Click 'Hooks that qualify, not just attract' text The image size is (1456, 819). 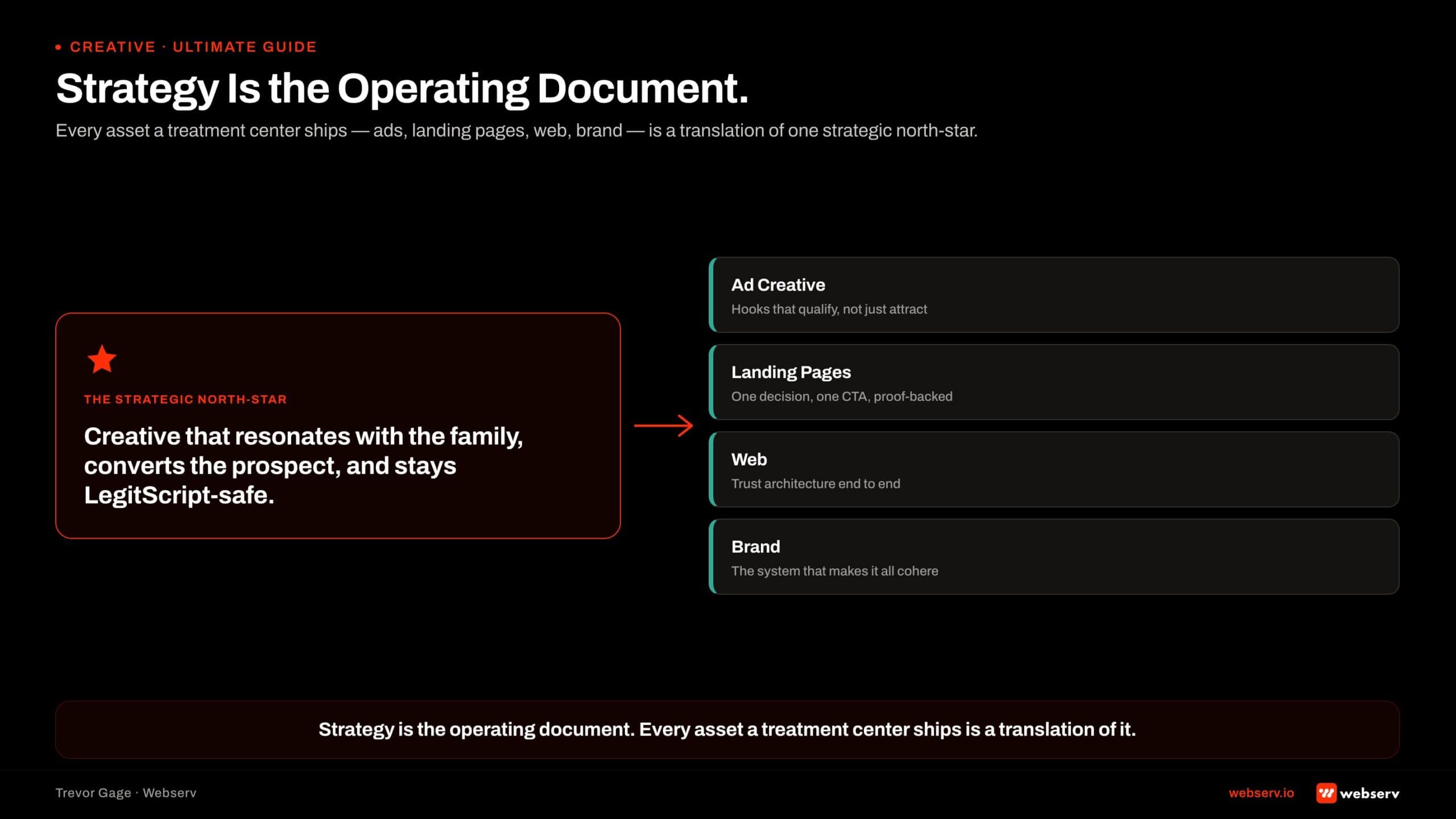(x=829, y=309)
